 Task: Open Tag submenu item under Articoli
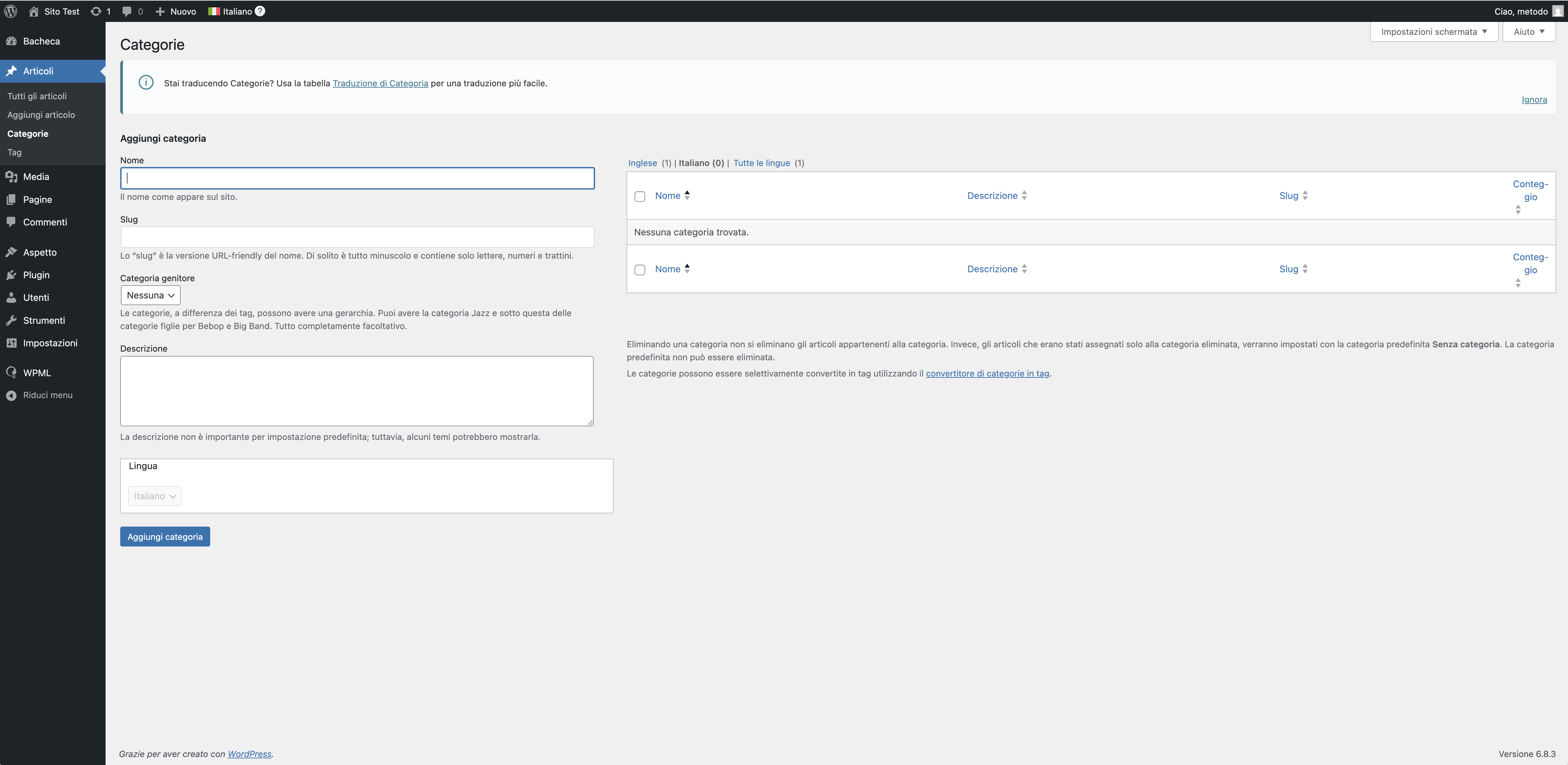coord(15,152)
